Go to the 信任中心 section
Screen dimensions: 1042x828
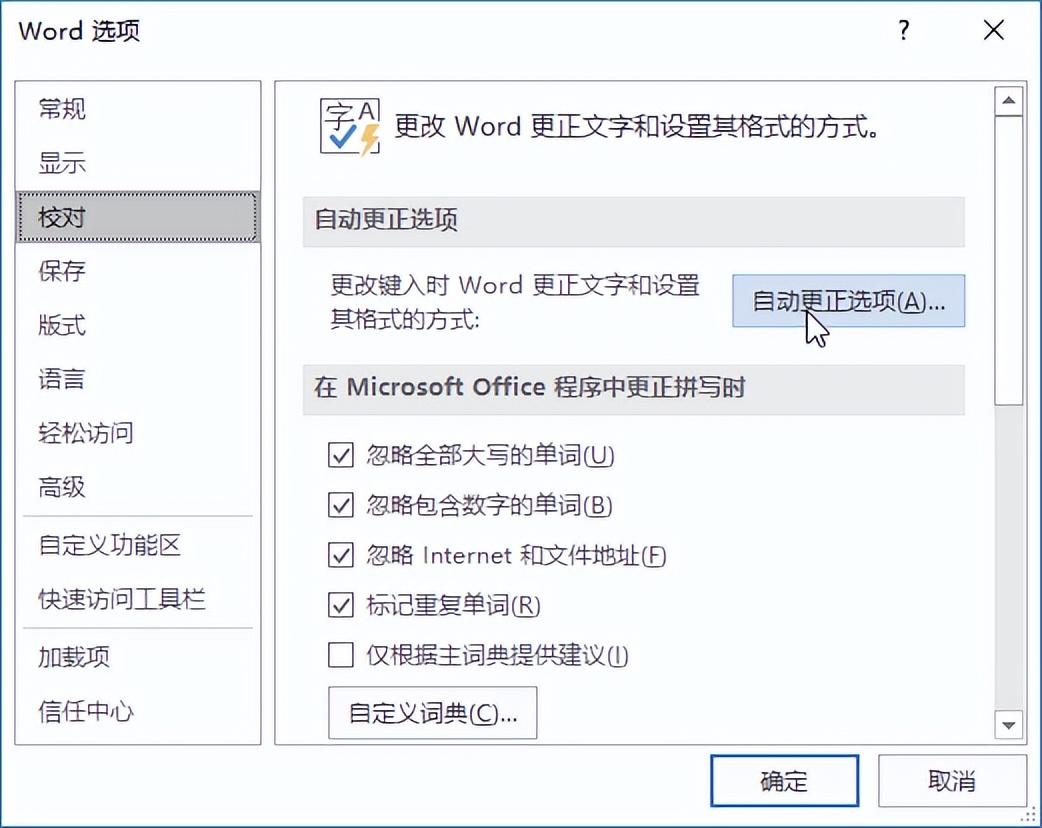[x=85, y=711]
